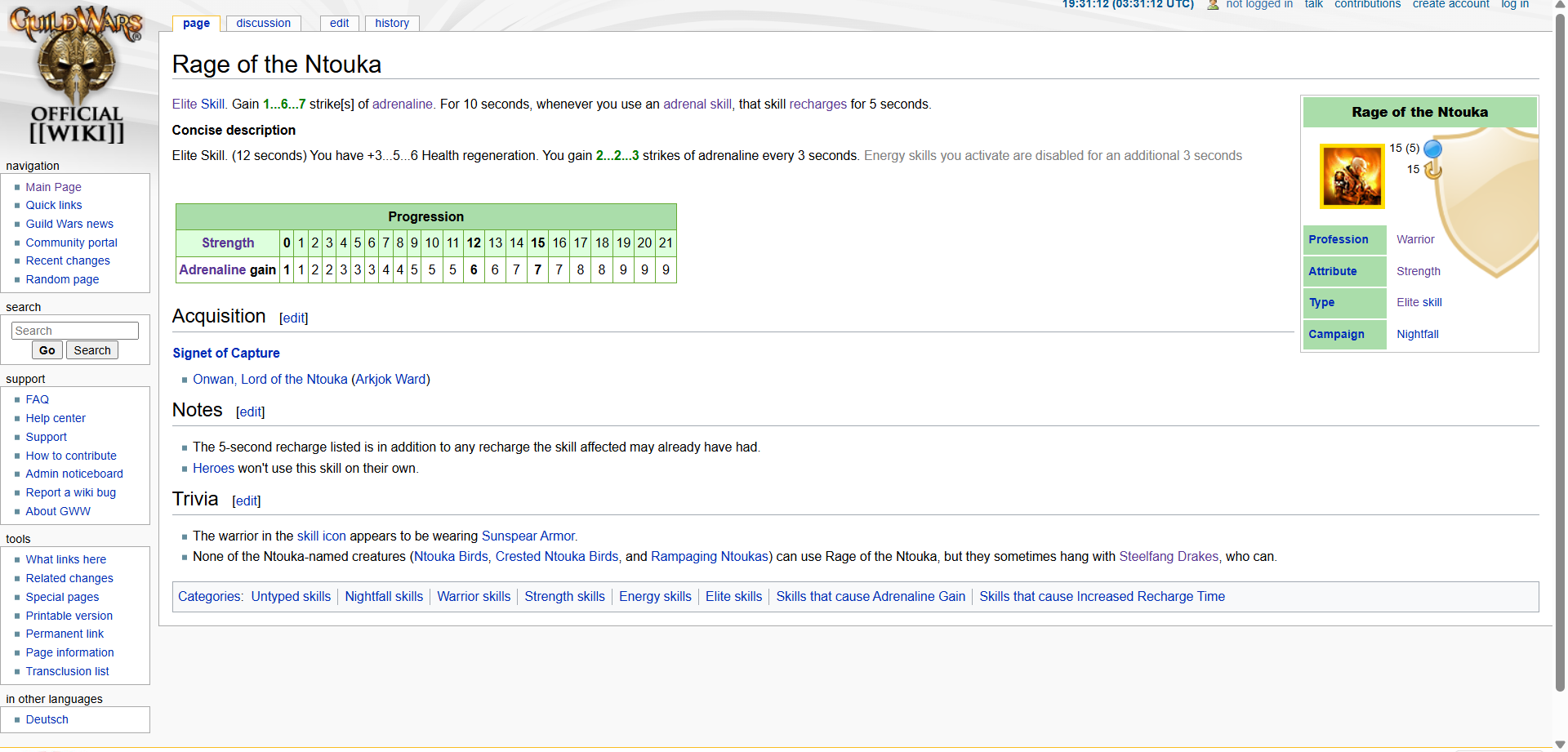This screenshot has height=752, width=1568.
Task: Open Arkjok Ward link
Action: click(390, 379)
